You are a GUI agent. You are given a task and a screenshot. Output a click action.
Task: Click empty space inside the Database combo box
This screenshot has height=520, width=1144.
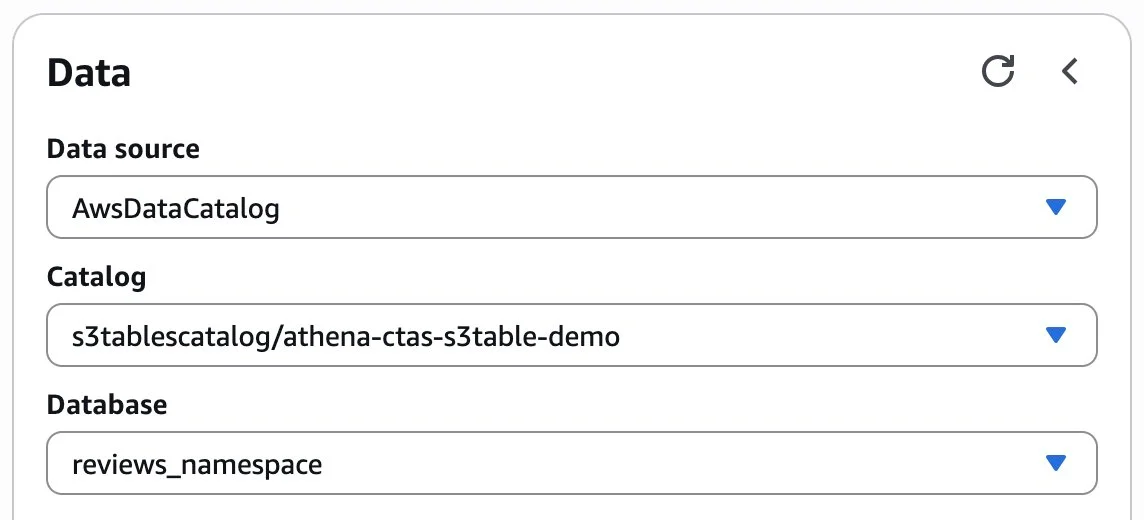(679, 463)
